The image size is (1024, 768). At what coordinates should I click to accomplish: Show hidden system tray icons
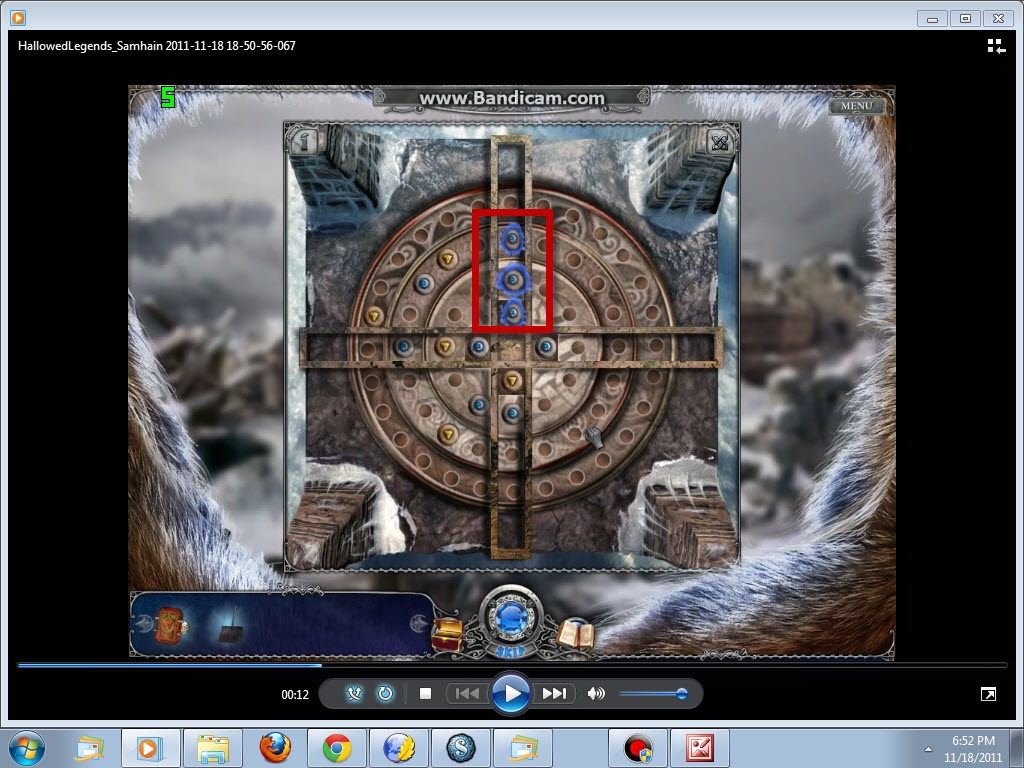coord(927,747)
